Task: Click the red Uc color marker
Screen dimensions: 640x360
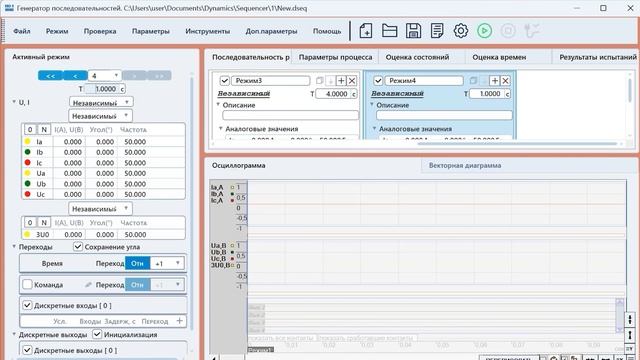Action: pos(27,194)
